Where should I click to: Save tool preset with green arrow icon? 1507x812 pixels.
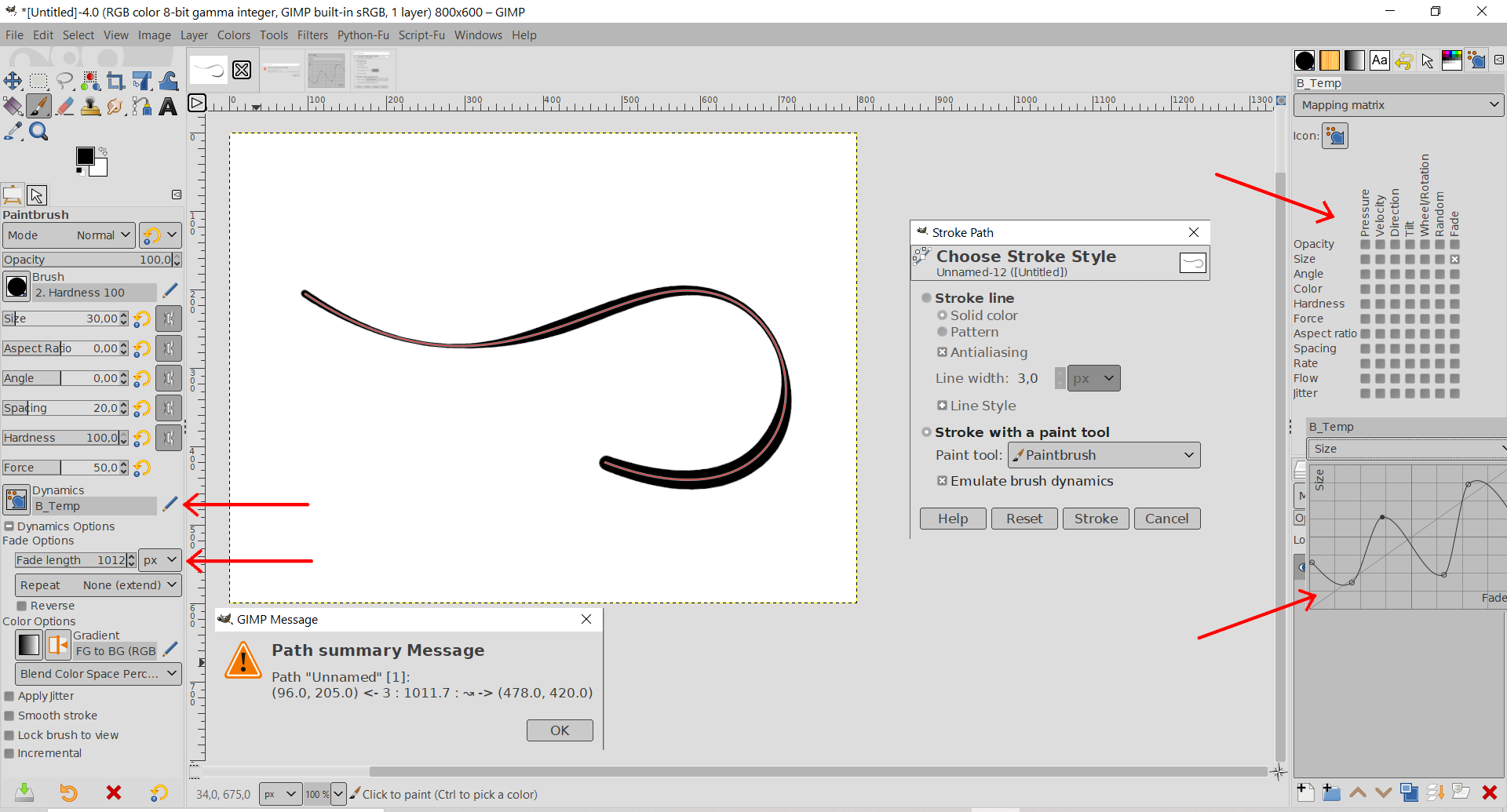pos(24,792)
